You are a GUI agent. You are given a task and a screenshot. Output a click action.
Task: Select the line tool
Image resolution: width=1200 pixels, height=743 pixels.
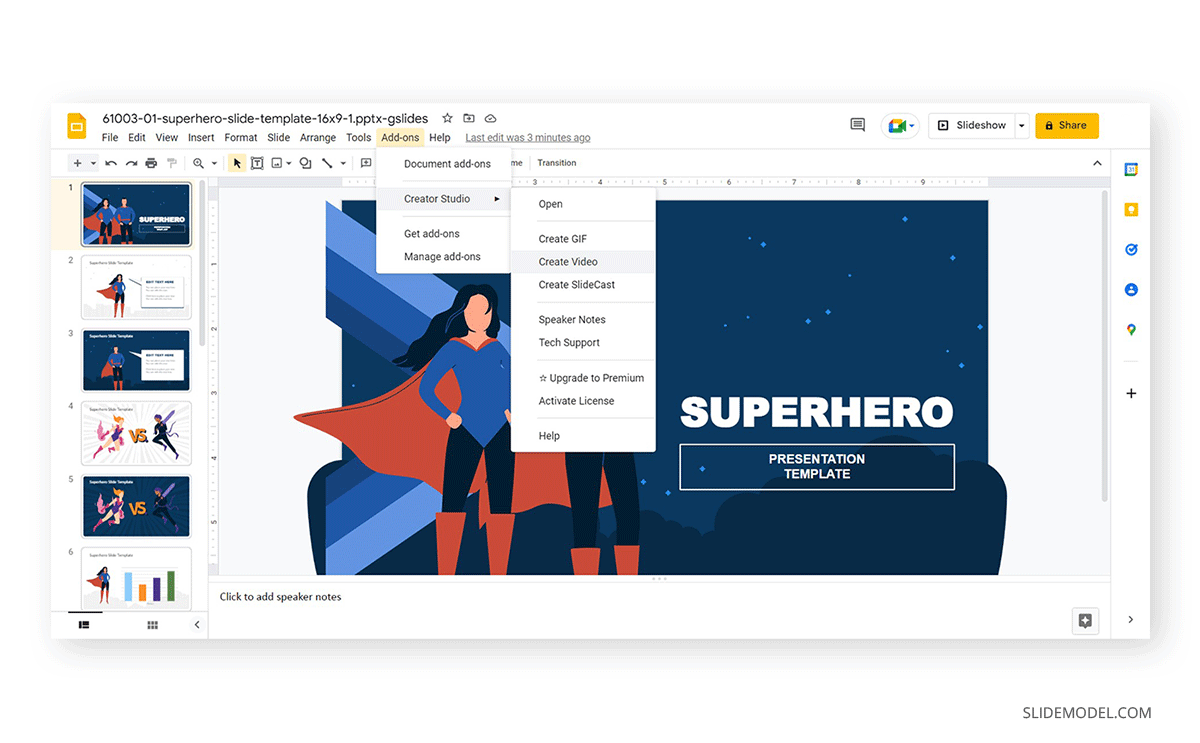(x=327, y=163)
